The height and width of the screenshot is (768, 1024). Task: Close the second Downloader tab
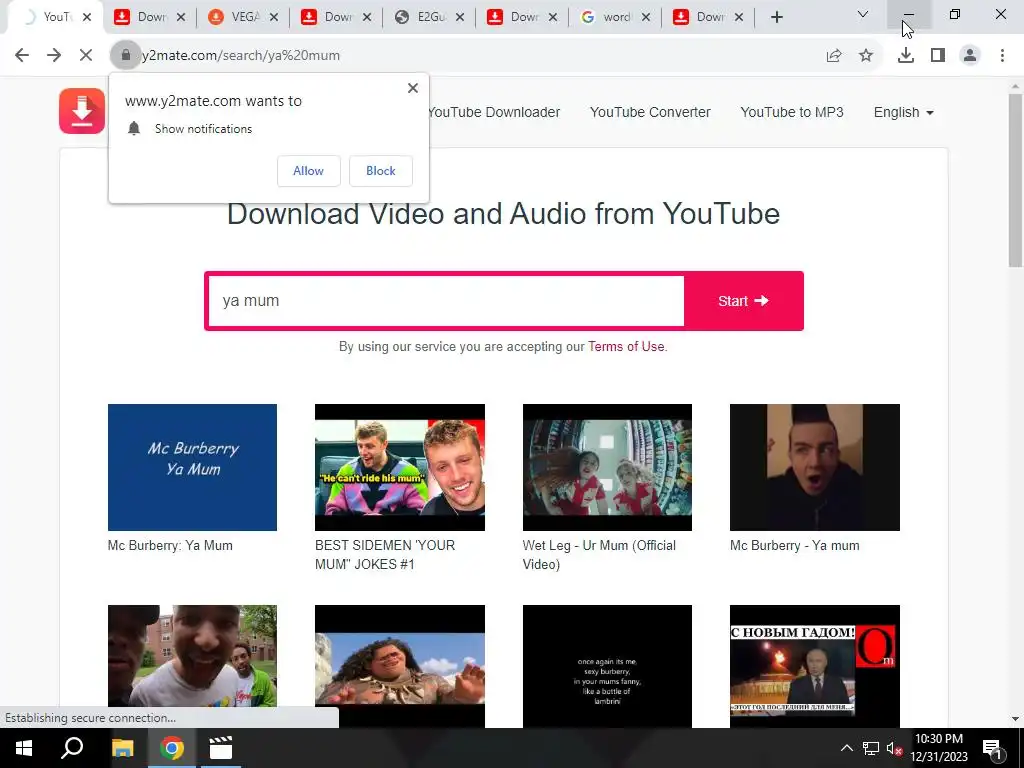click(x=367, y=18)
